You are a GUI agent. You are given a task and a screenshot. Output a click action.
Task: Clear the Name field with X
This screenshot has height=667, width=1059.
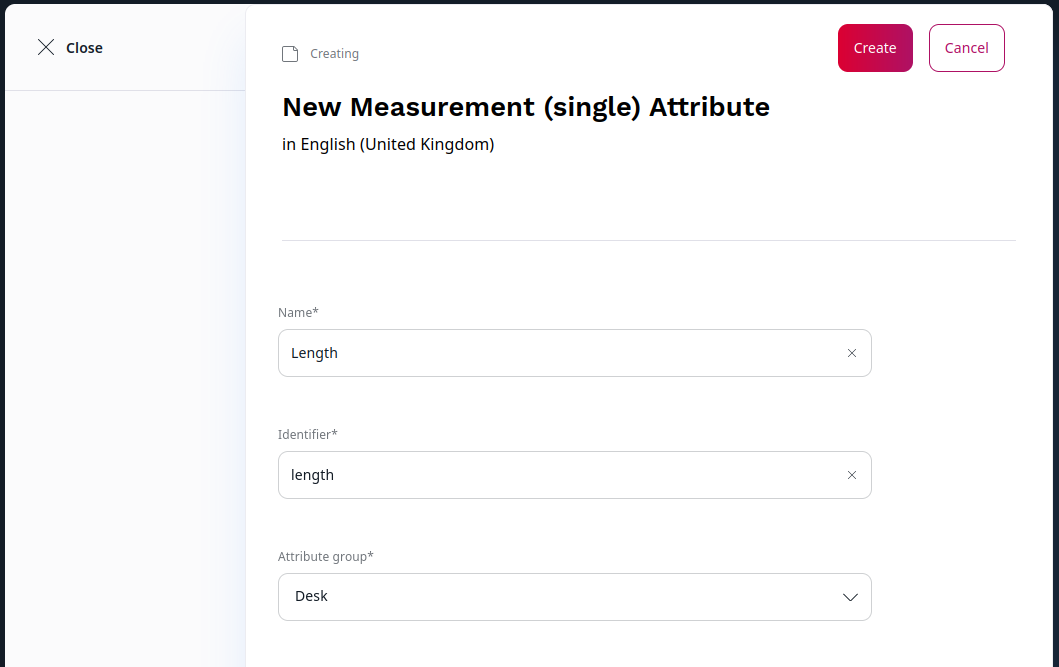[x=852, y=353]
